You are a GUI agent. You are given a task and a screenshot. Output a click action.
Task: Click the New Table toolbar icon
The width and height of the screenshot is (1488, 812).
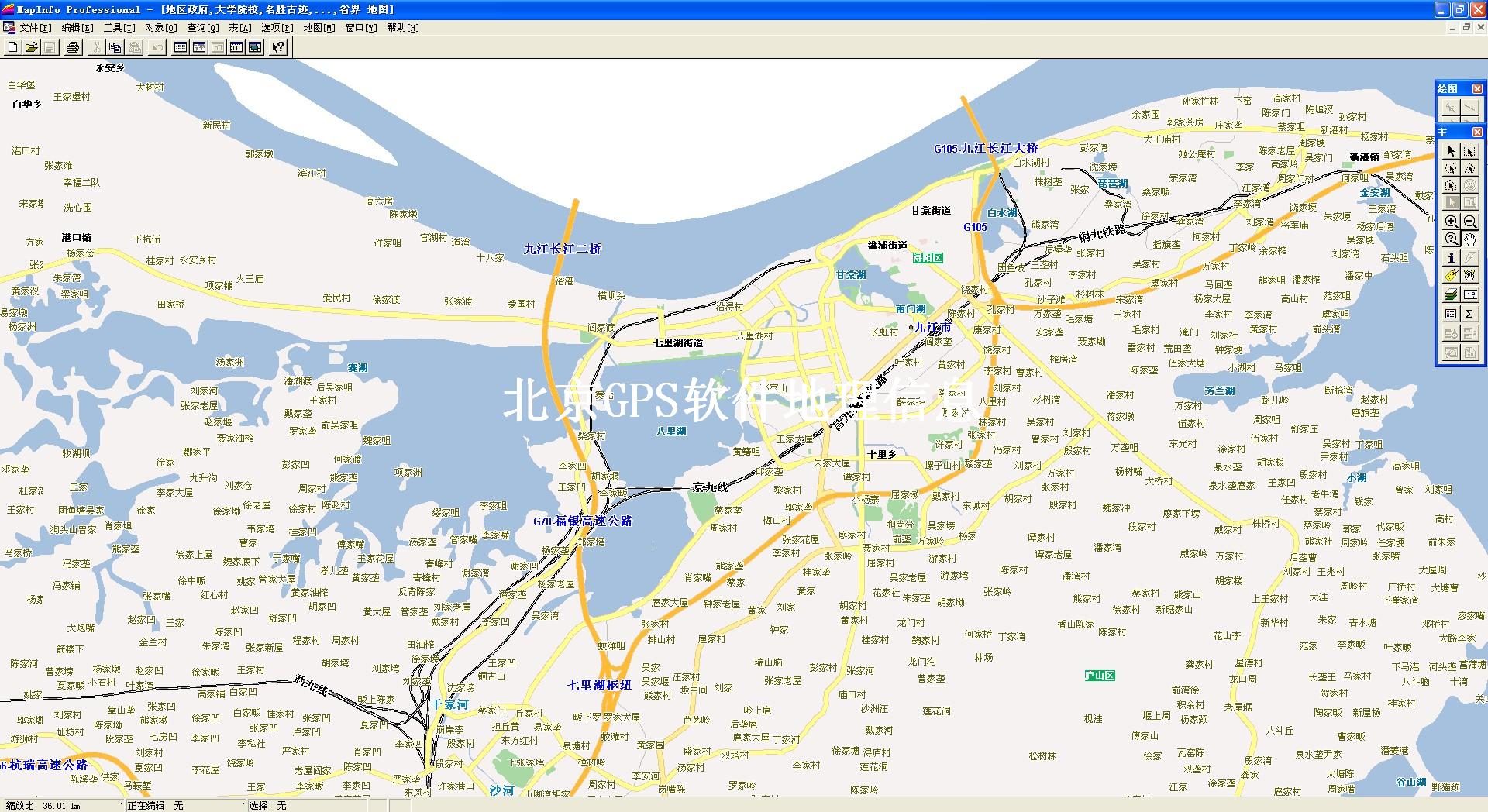[13, 47]
